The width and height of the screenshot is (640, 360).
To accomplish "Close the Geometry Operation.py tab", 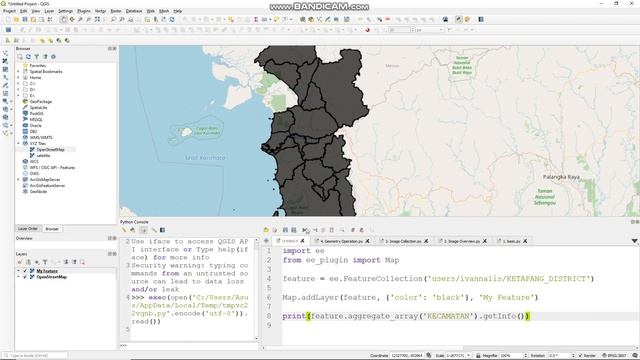I will 367,241.
